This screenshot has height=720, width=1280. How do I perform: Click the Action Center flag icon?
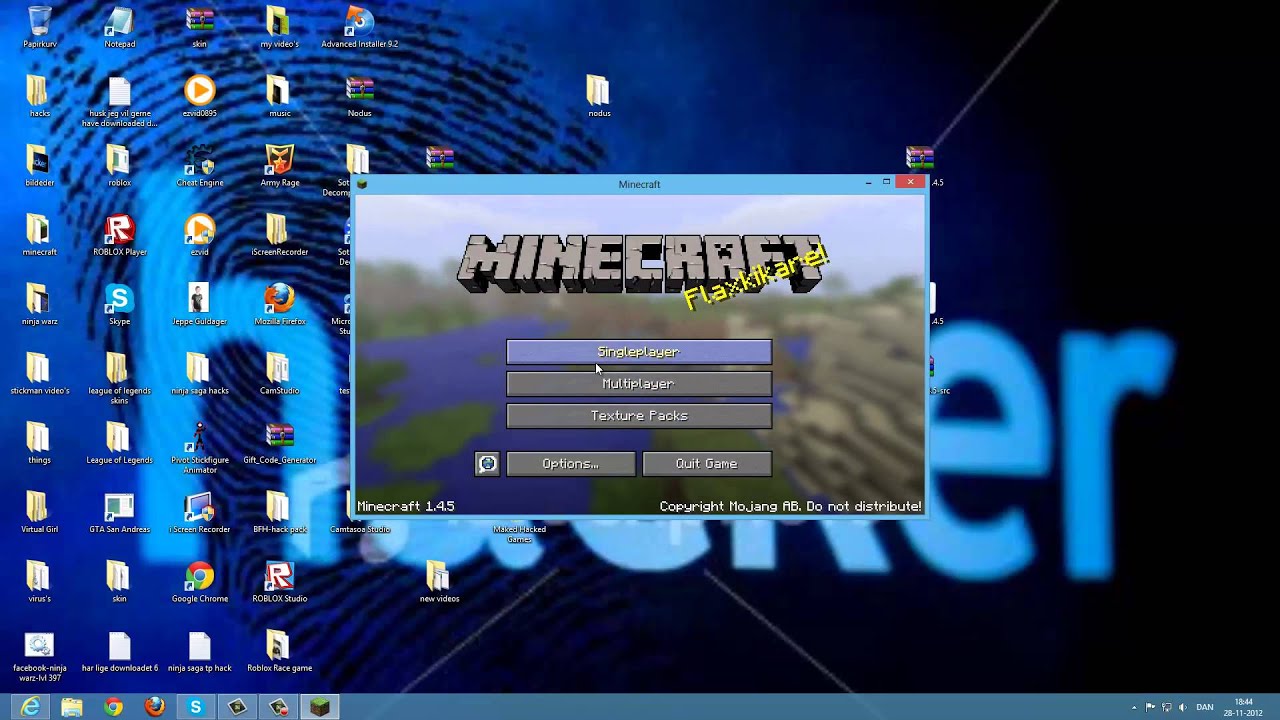tap(1150, 708)
